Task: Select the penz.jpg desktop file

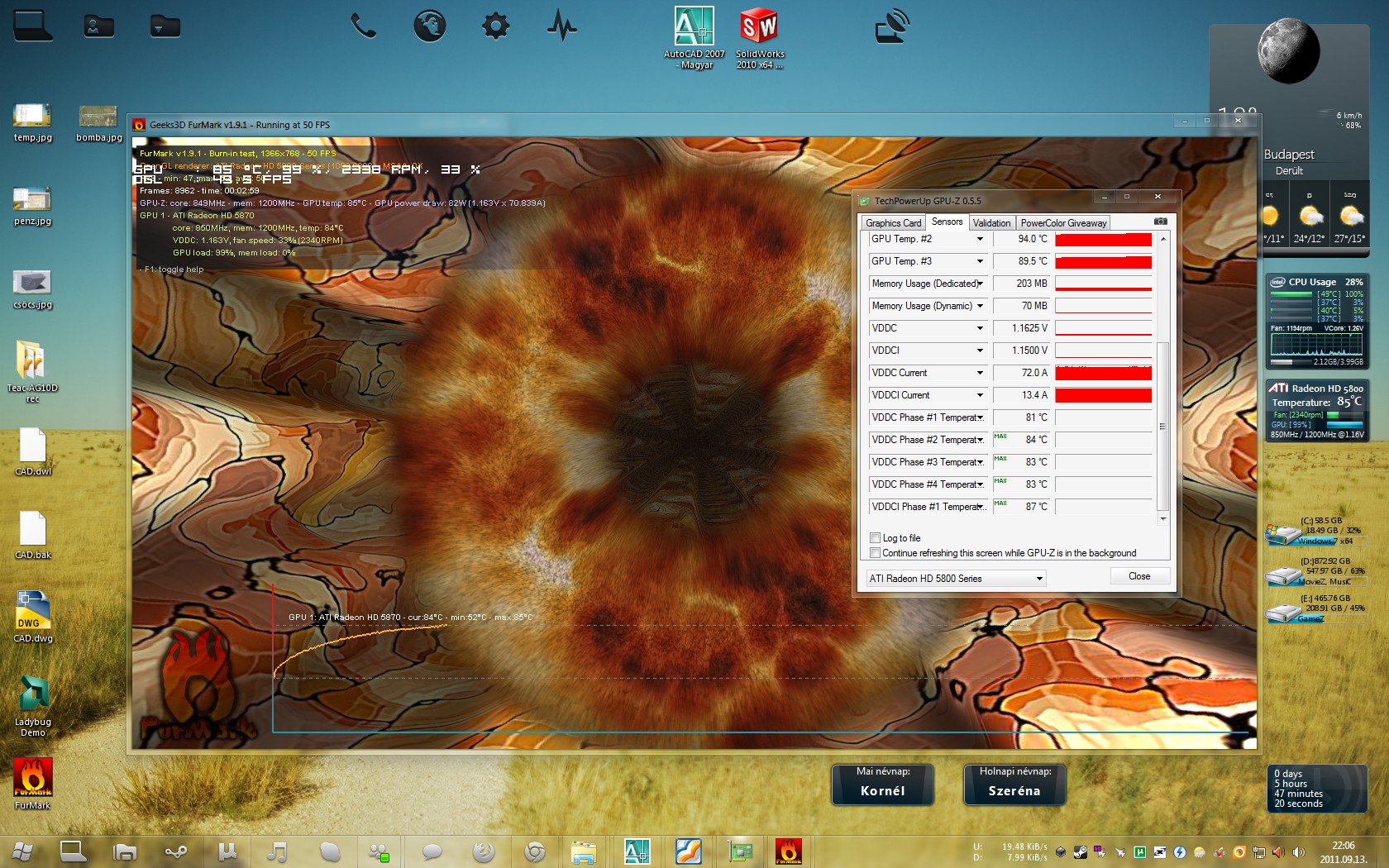Action: (x=32, y=207)
